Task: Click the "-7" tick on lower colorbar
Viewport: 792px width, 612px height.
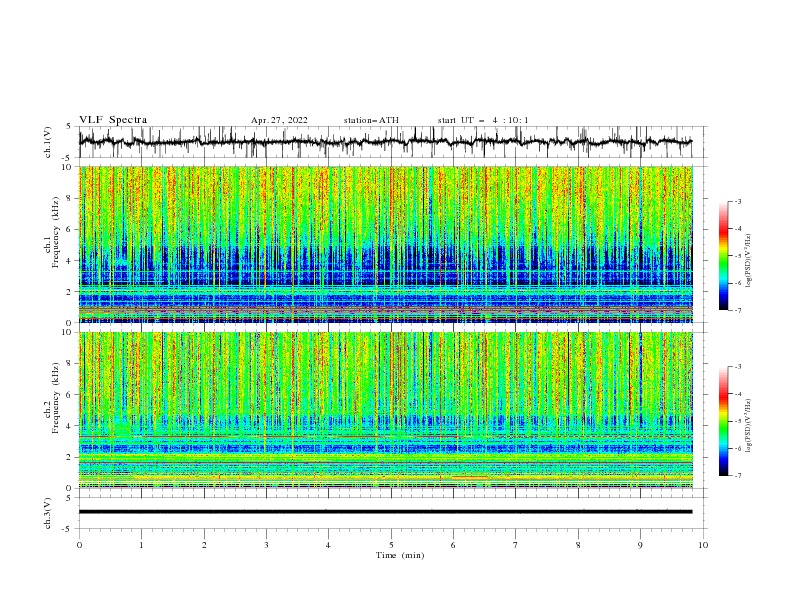Action: [738, 475]
